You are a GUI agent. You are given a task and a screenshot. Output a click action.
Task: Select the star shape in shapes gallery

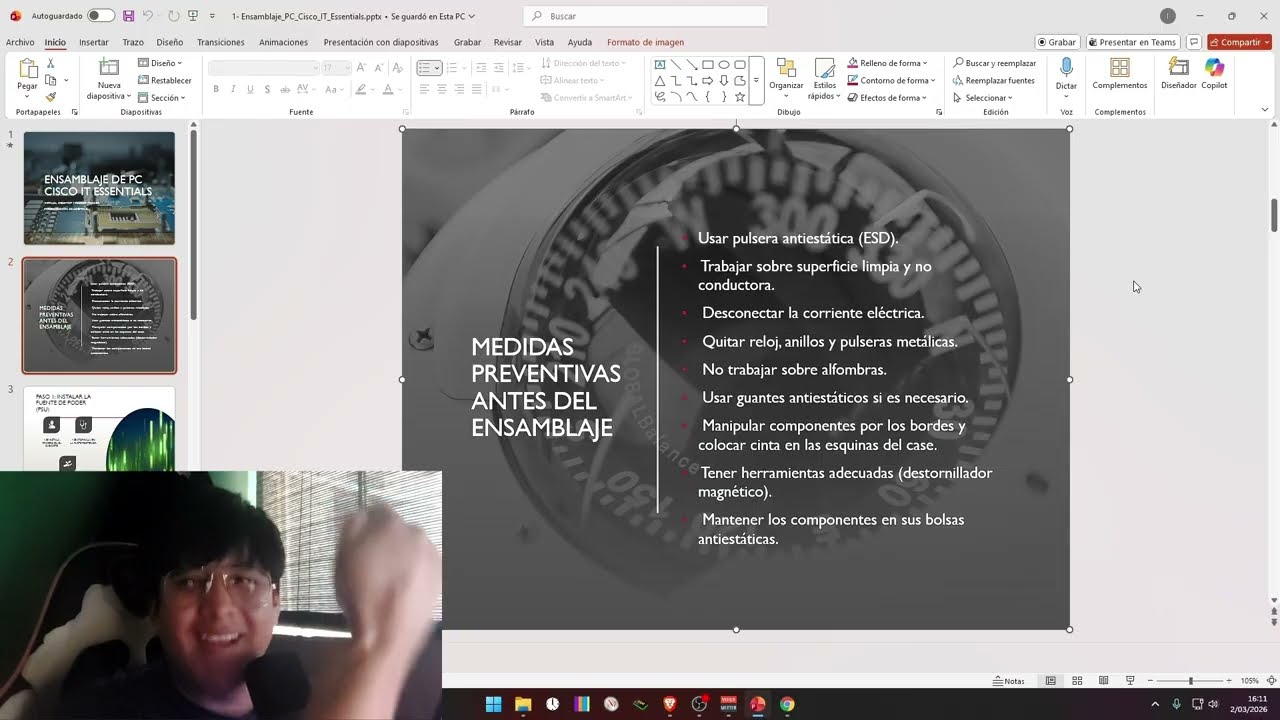pyautogui.click(x=740, y=97)
